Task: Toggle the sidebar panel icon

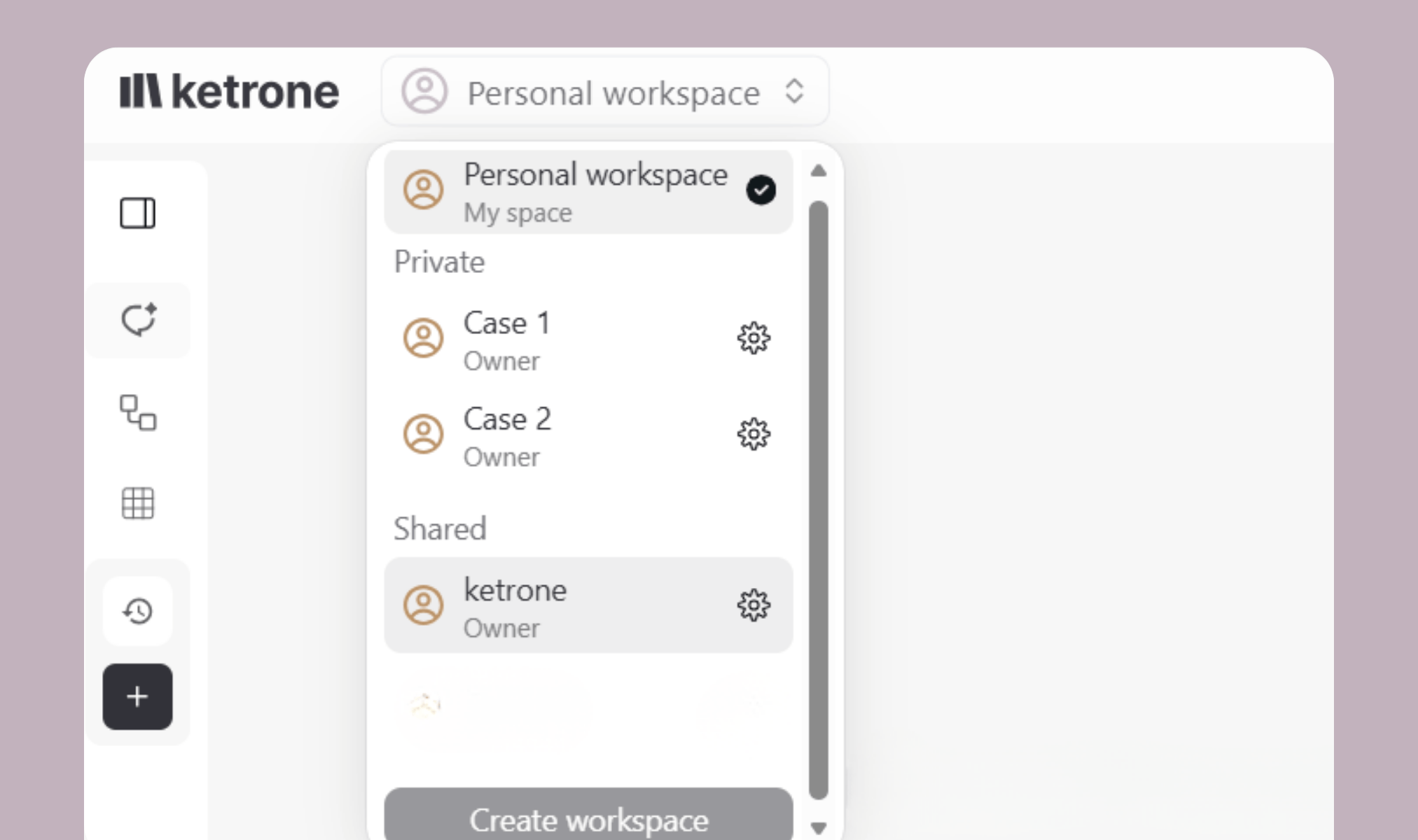Action: 137,213
